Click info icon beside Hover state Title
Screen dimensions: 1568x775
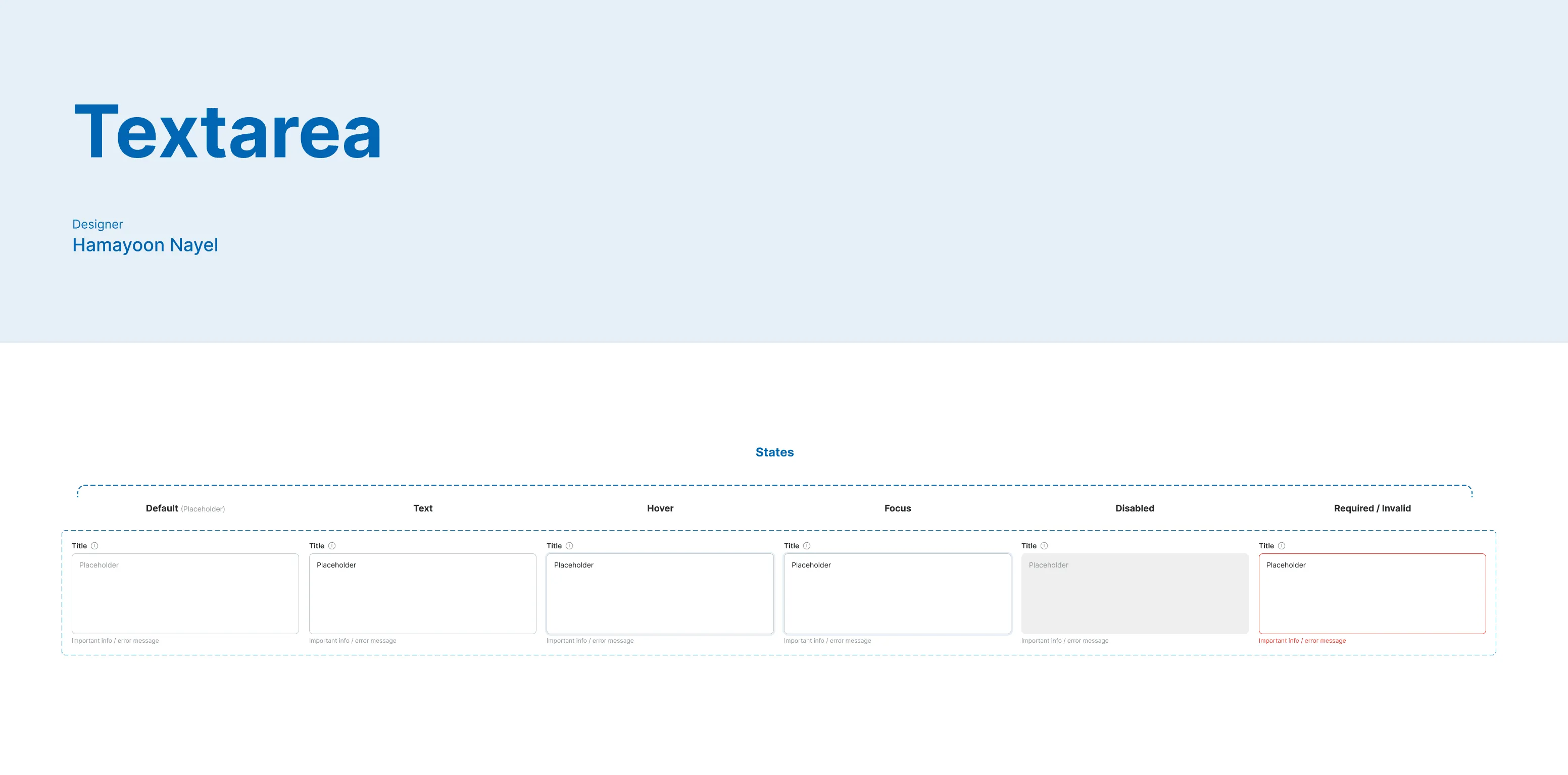[x=569, y=546]
